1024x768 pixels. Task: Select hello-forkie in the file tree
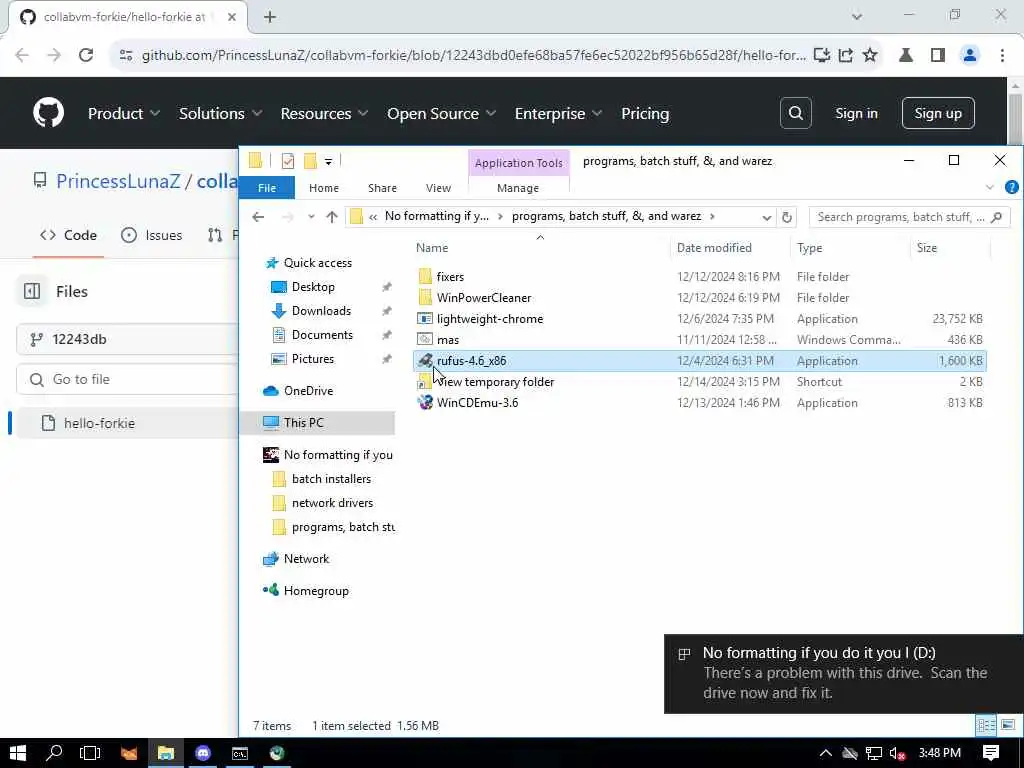click(128, 423)
